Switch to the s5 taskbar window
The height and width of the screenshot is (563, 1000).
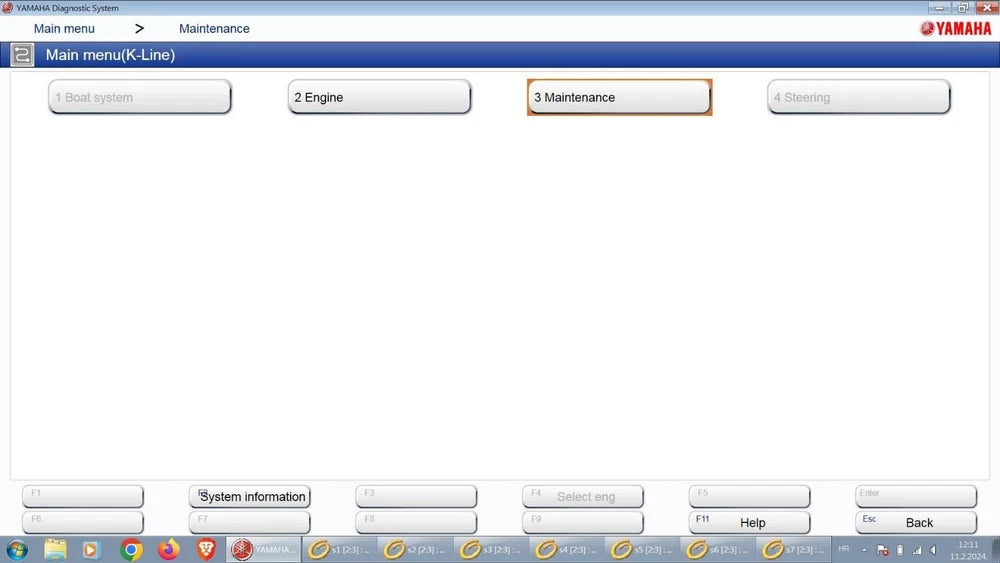pos(642,550)
